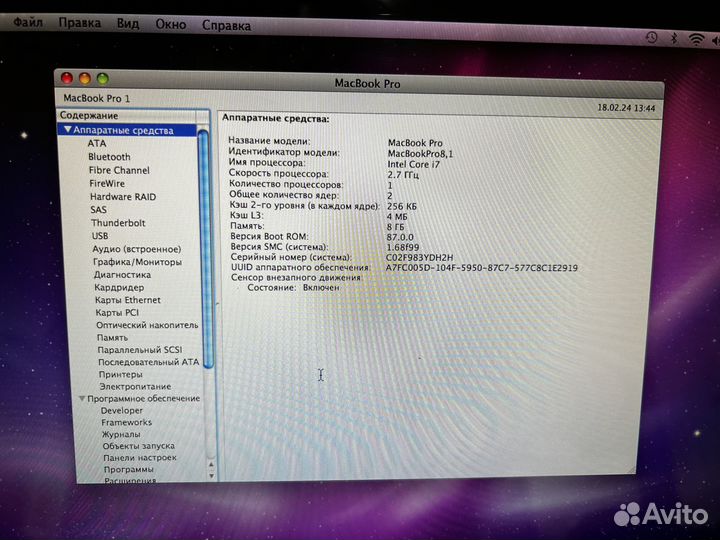The width and height of the screenshot is (720, 540).
Task: Select ATA in the sidebar
Action: point(97,143)
